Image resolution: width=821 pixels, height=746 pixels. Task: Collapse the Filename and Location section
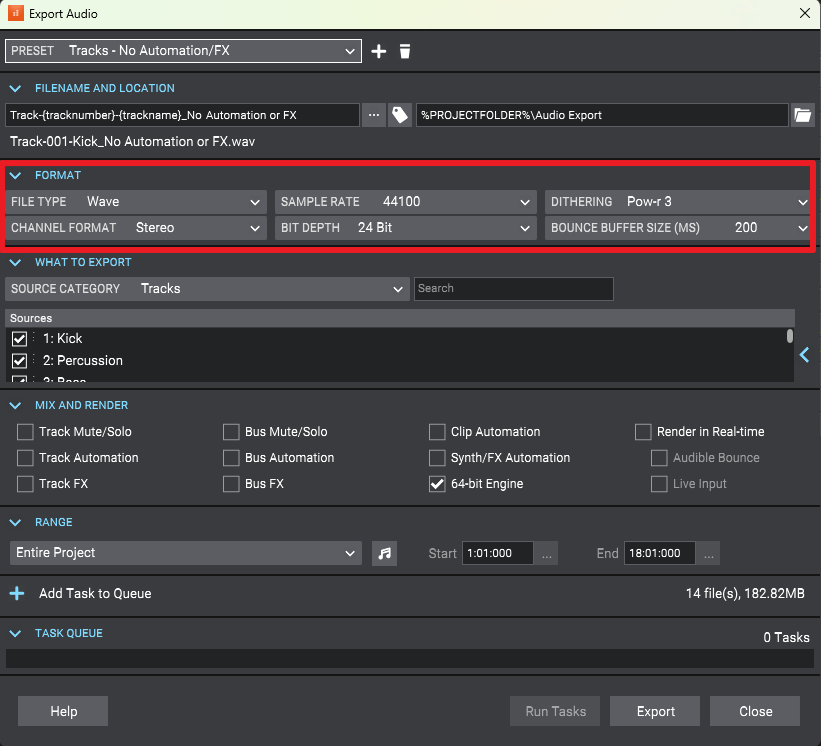(x=16, y=88)
